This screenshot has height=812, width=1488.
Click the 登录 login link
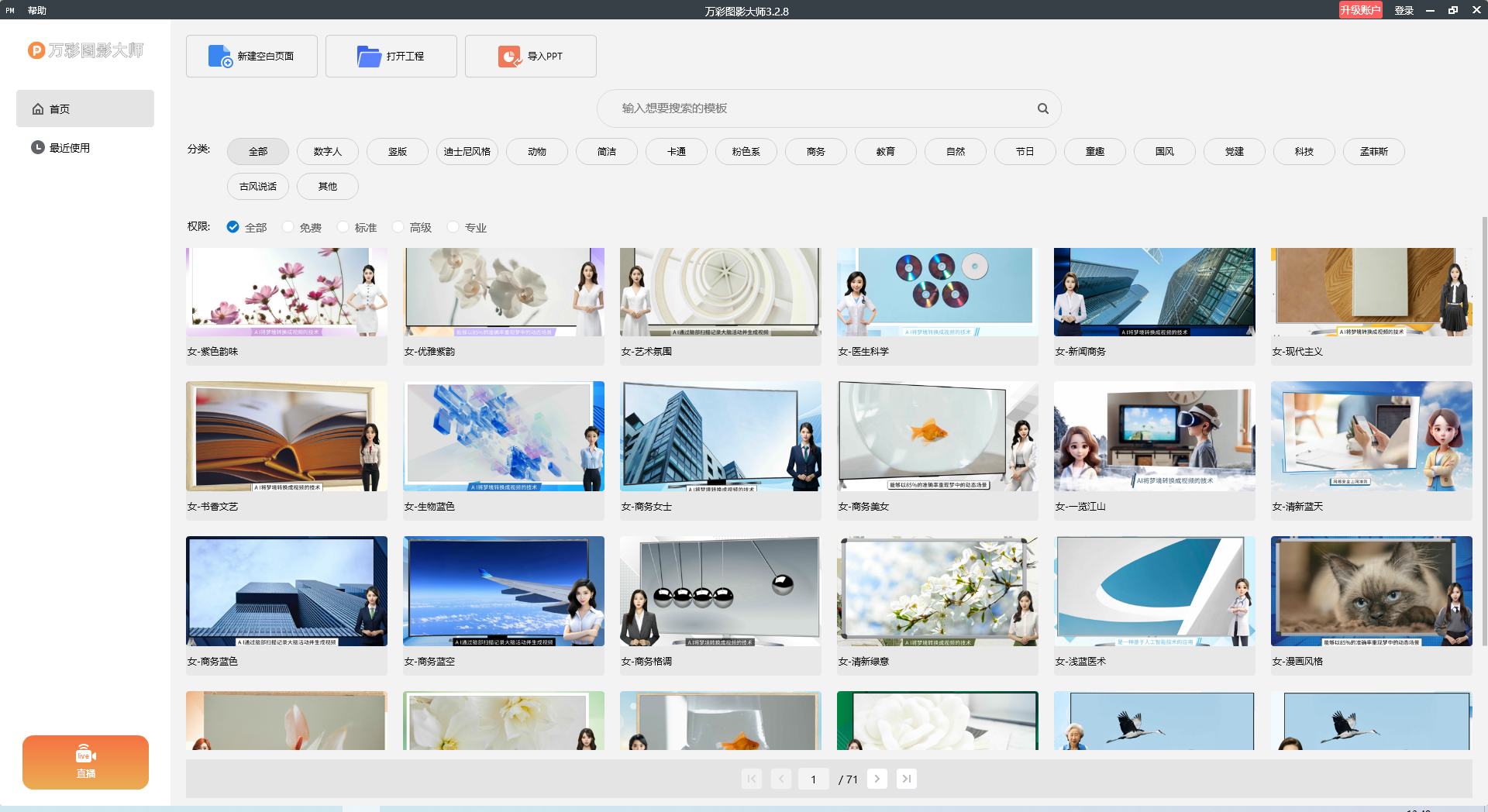point(1404,11)
